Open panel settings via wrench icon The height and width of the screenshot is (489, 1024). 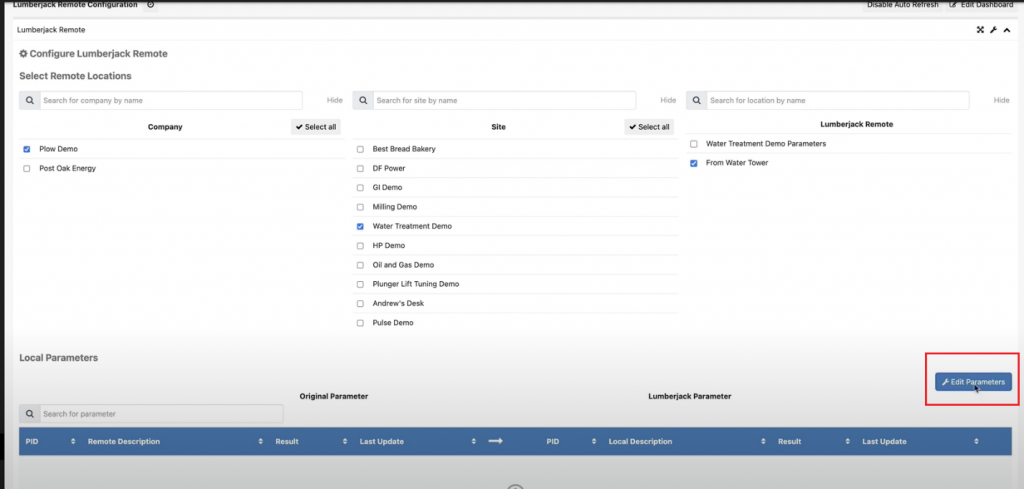(x=993, y=30)
